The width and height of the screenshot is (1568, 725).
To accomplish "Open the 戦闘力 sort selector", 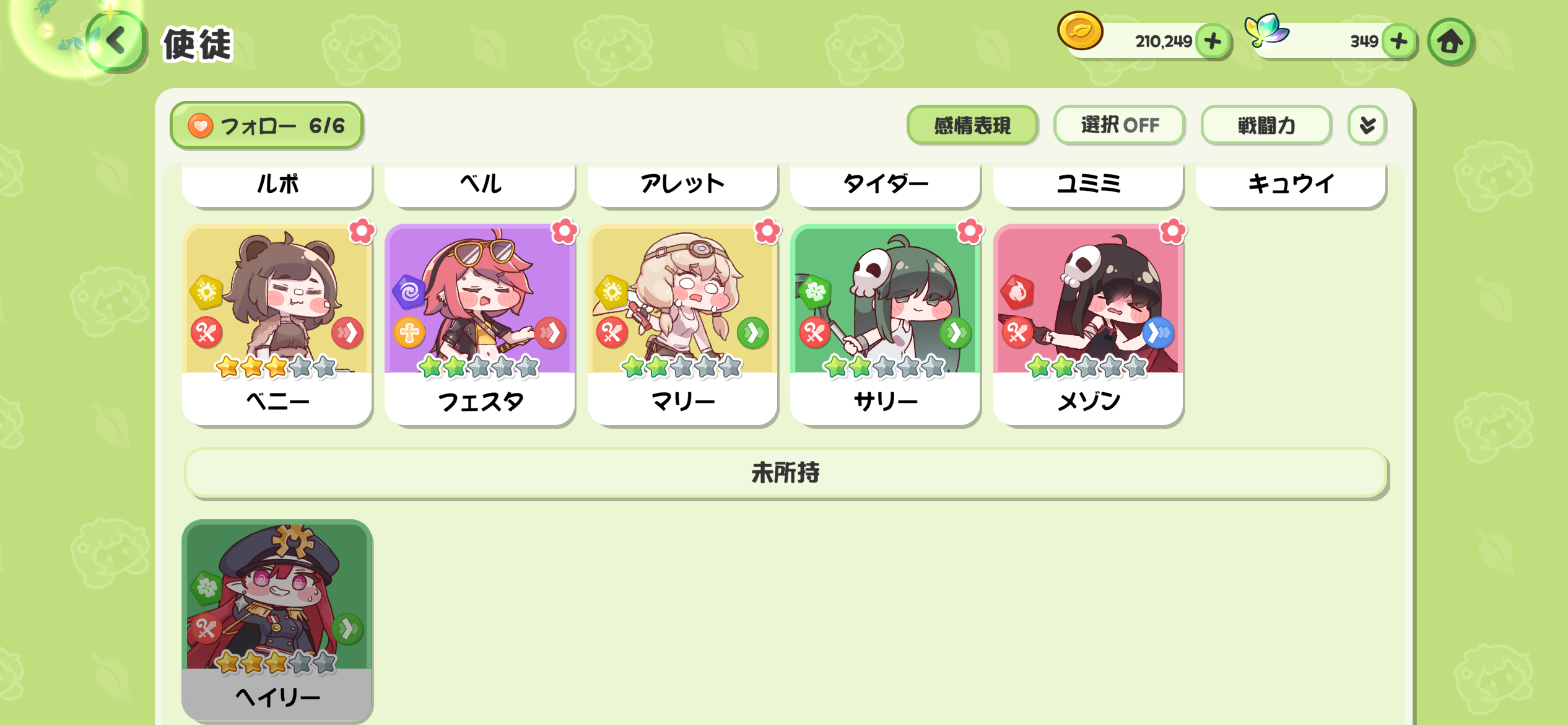I will 1266,125.
